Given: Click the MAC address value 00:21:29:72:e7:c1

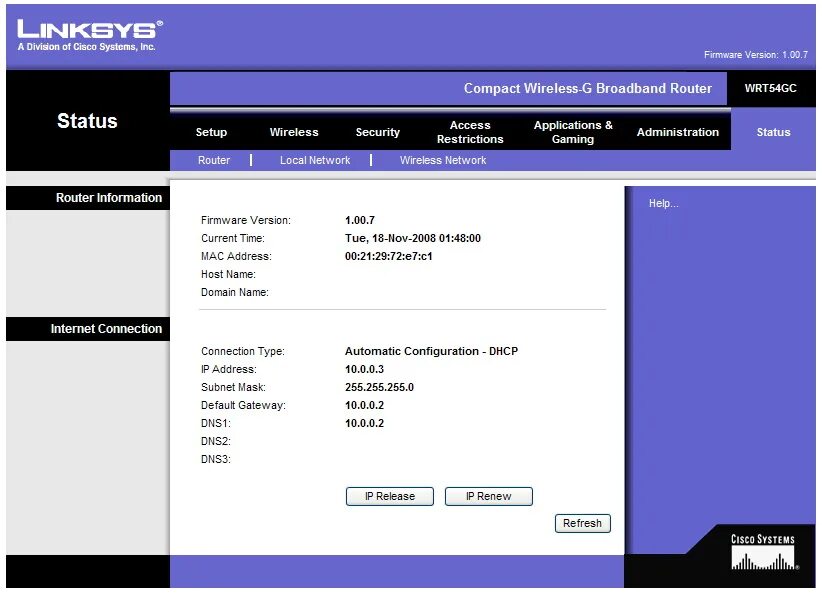Looking at the screenshot, I should pos(388,256).
